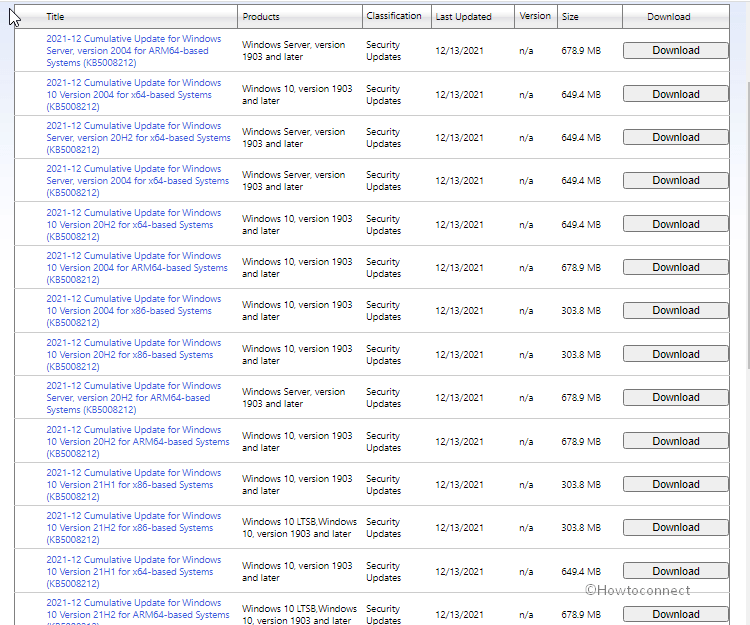The image size is (750, 625).
Task: Sort the table by the Title column header
Action: 55,17
